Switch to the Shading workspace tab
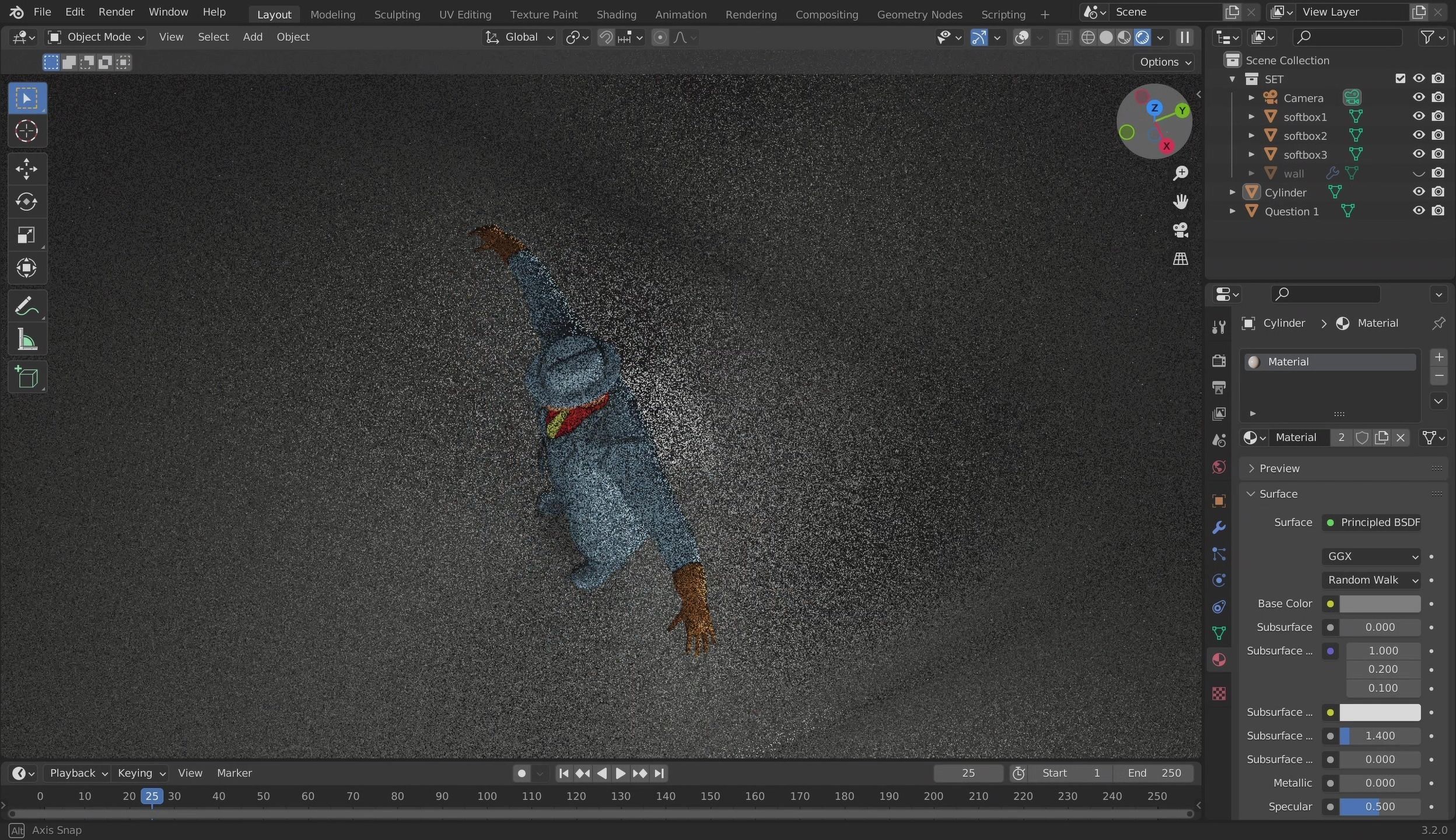 (x=616, y=15)
